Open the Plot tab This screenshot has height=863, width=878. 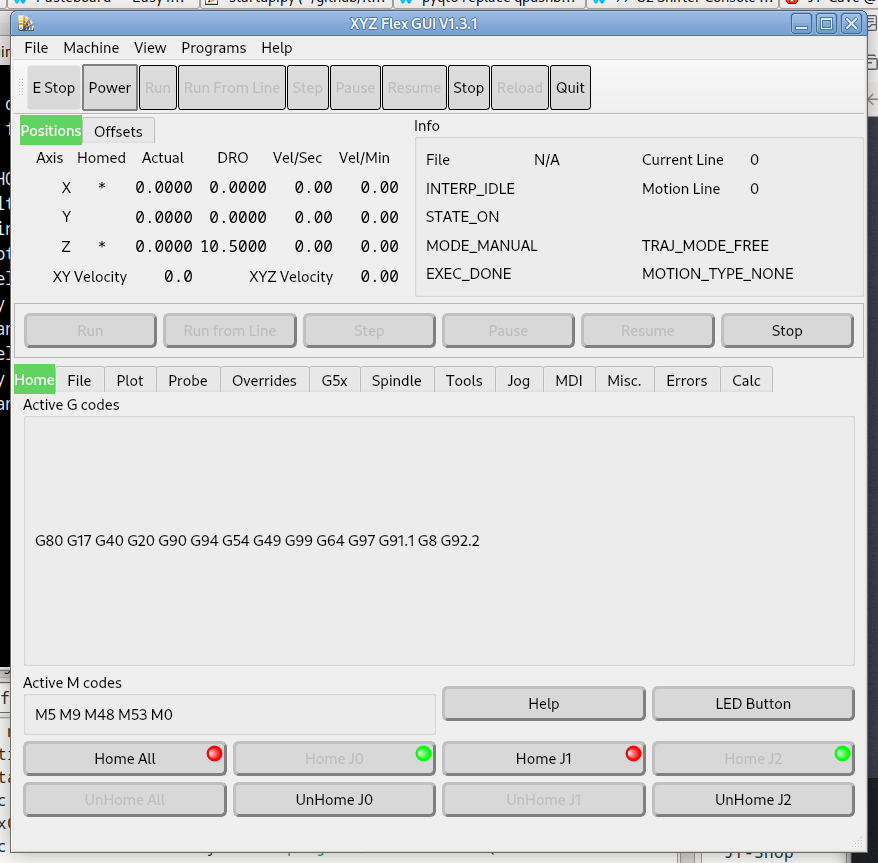(x=130, y=381)
